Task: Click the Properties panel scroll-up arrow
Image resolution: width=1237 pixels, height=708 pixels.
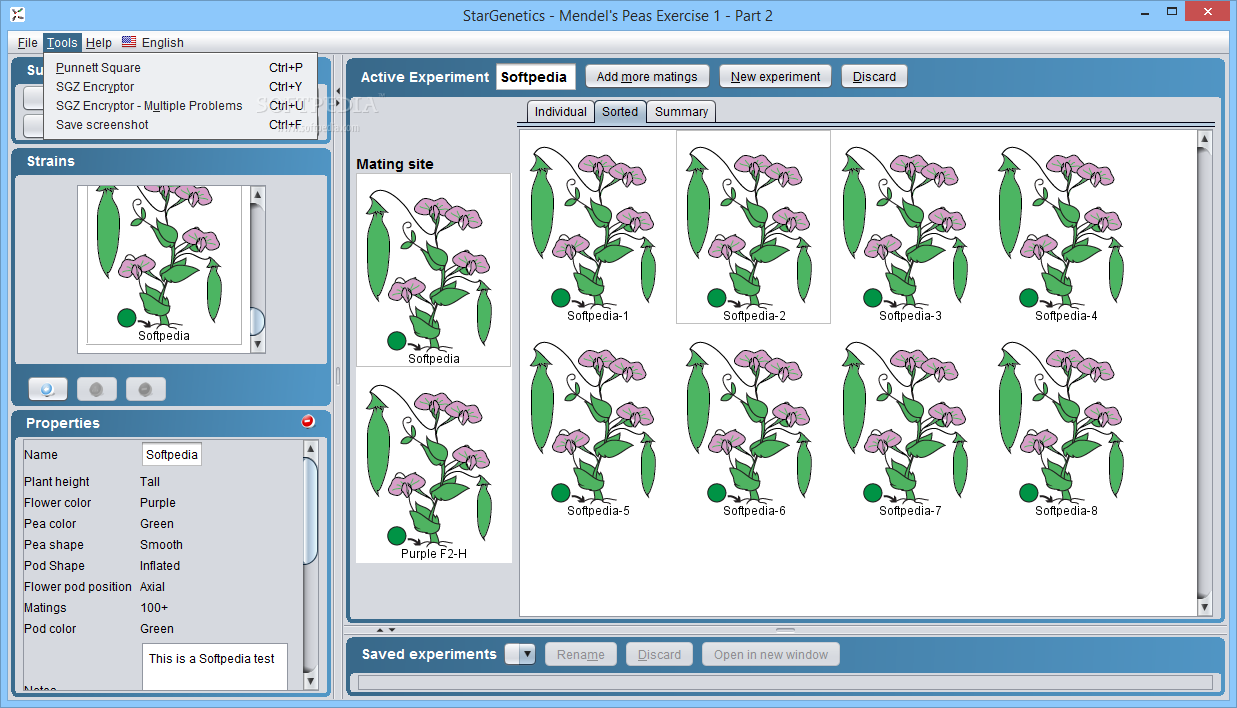Action: click(x=310, y=449)
